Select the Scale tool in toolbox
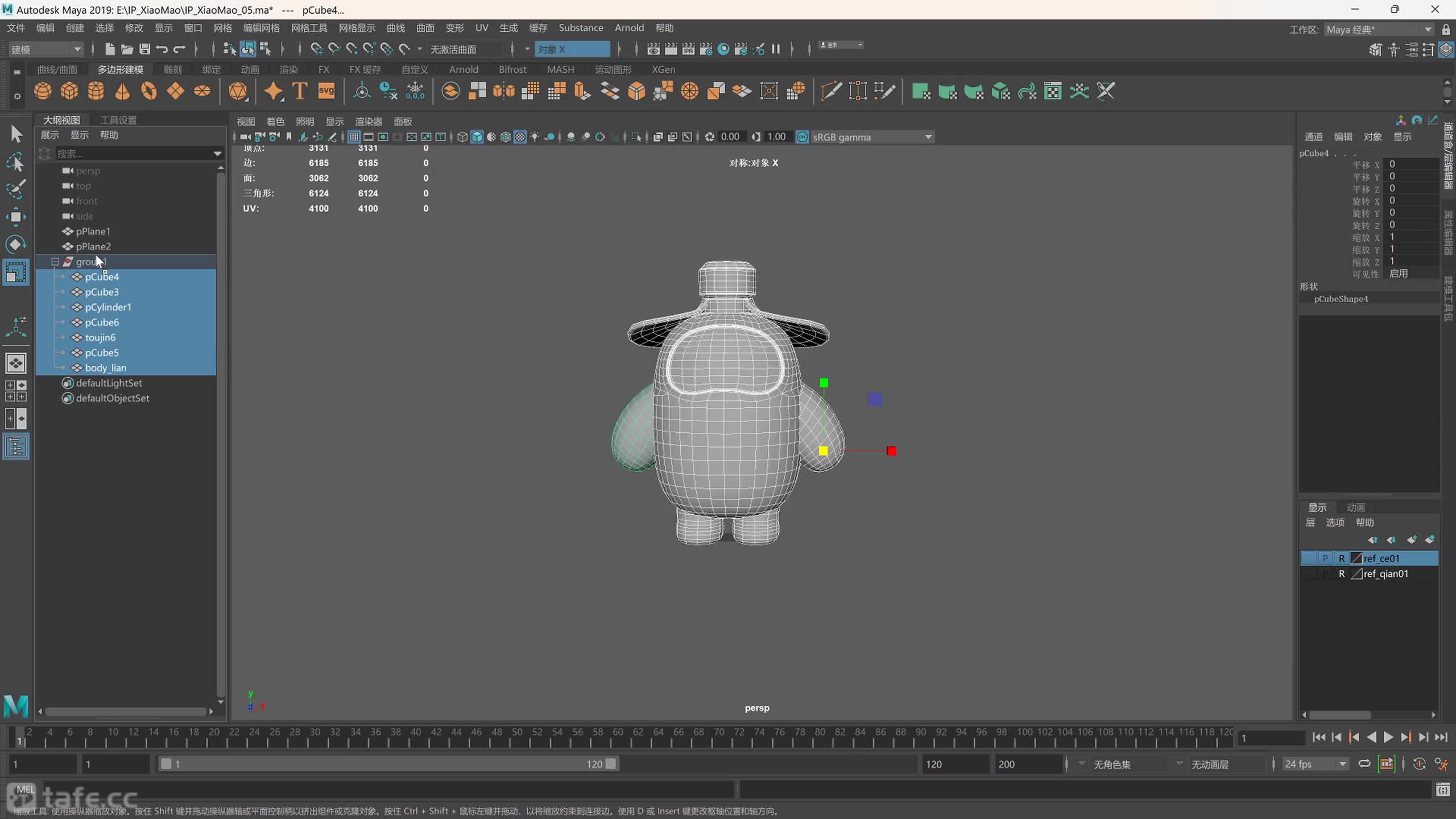The image size is (1456, 819). (x=16, y=272)
